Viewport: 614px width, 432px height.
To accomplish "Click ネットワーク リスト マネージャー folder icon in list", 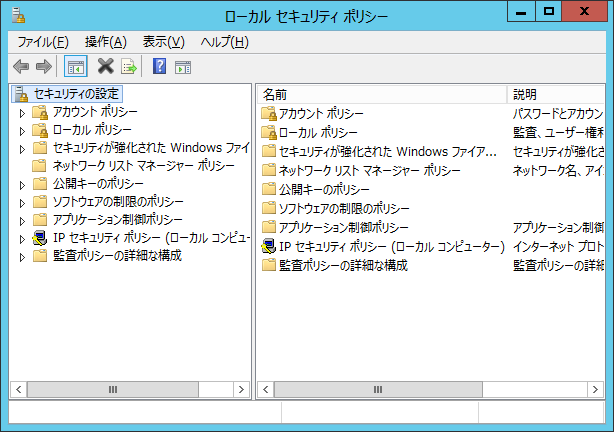I will point(269,170).
